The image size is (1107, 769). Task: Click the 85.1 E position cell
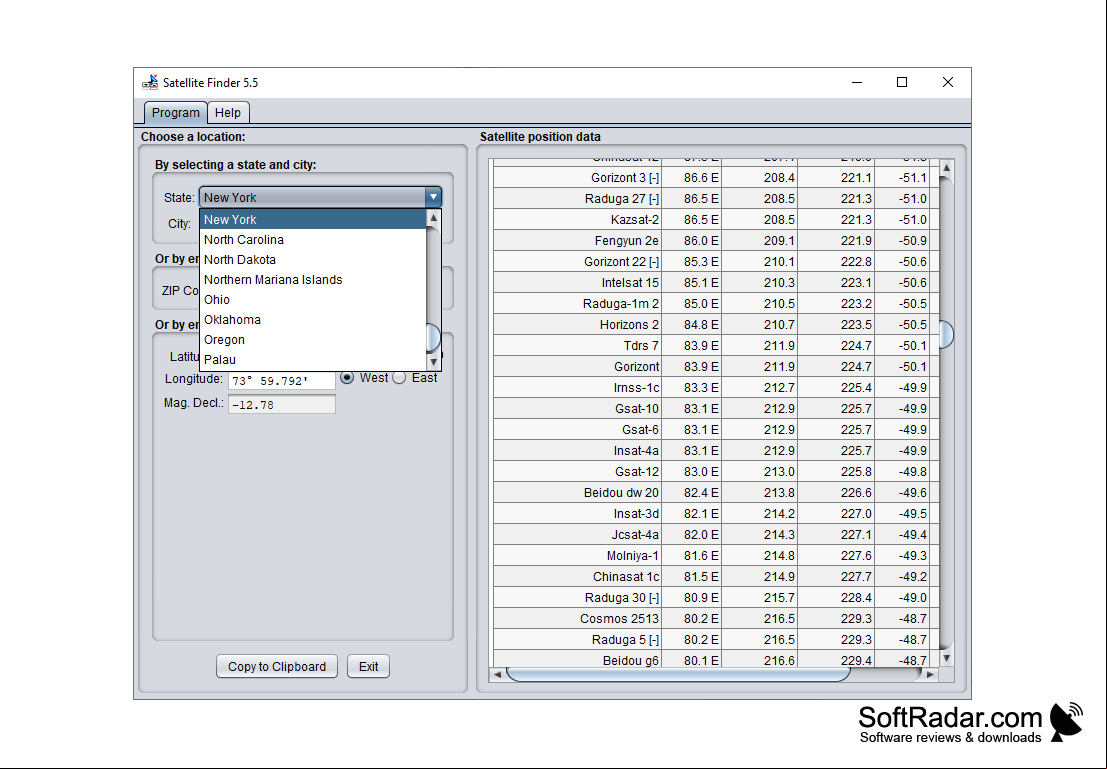click(x=692, y=282)
